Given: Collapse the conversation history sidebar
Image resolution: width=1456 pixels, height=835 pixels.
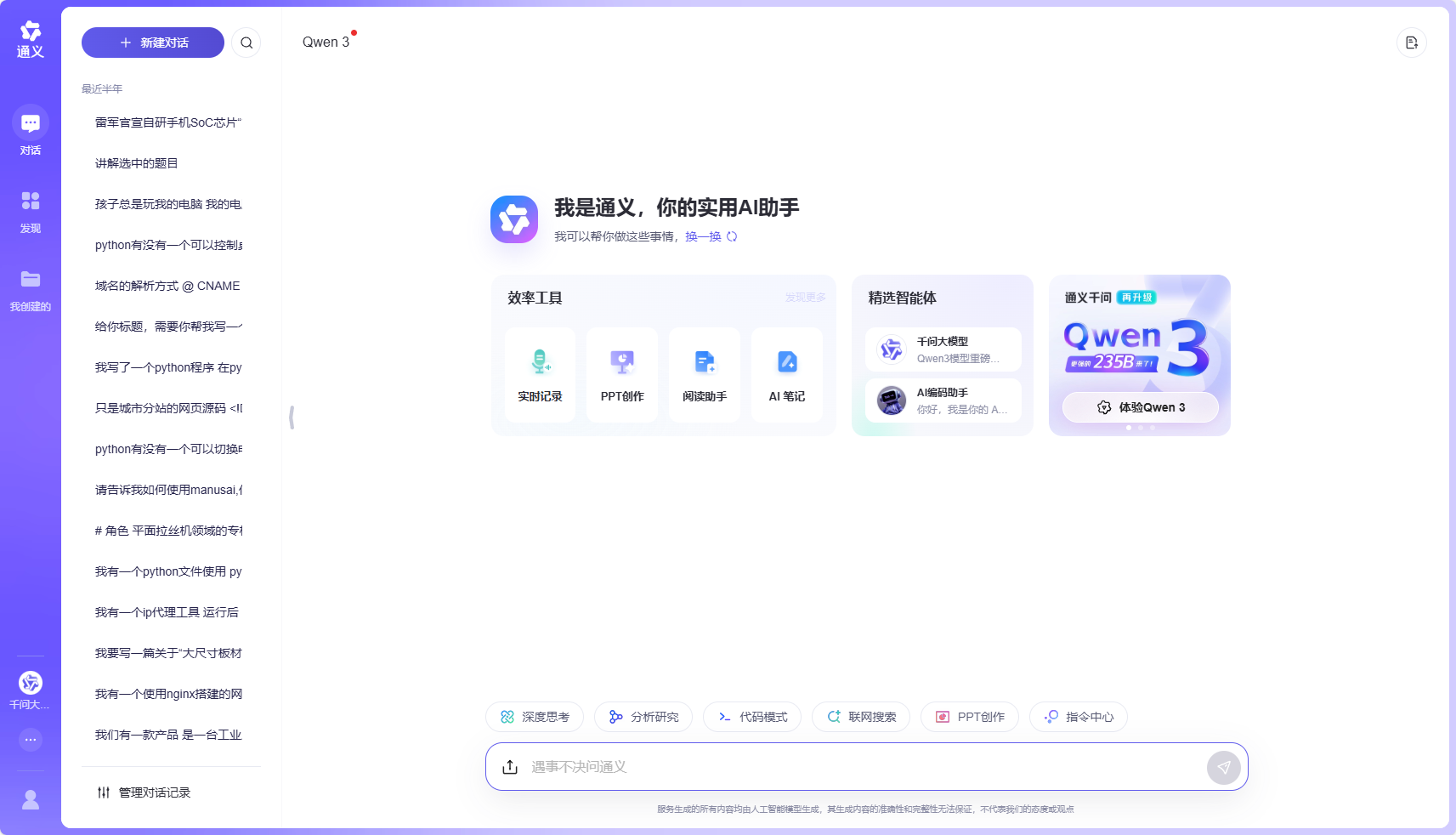Looking at the screenshot, I should point(292,417).
